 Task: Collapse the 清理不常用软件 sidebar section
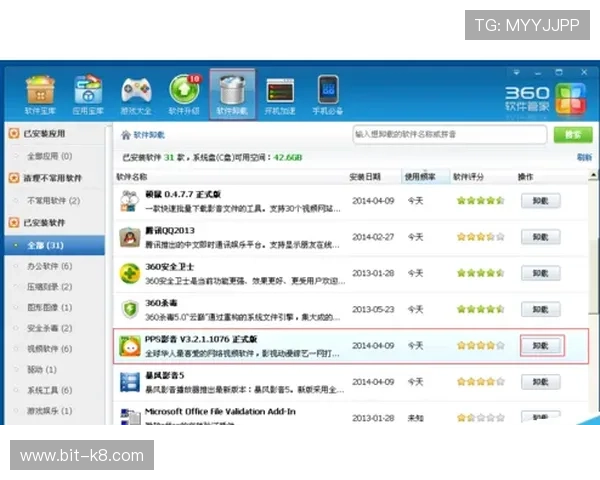coord(14,178)
